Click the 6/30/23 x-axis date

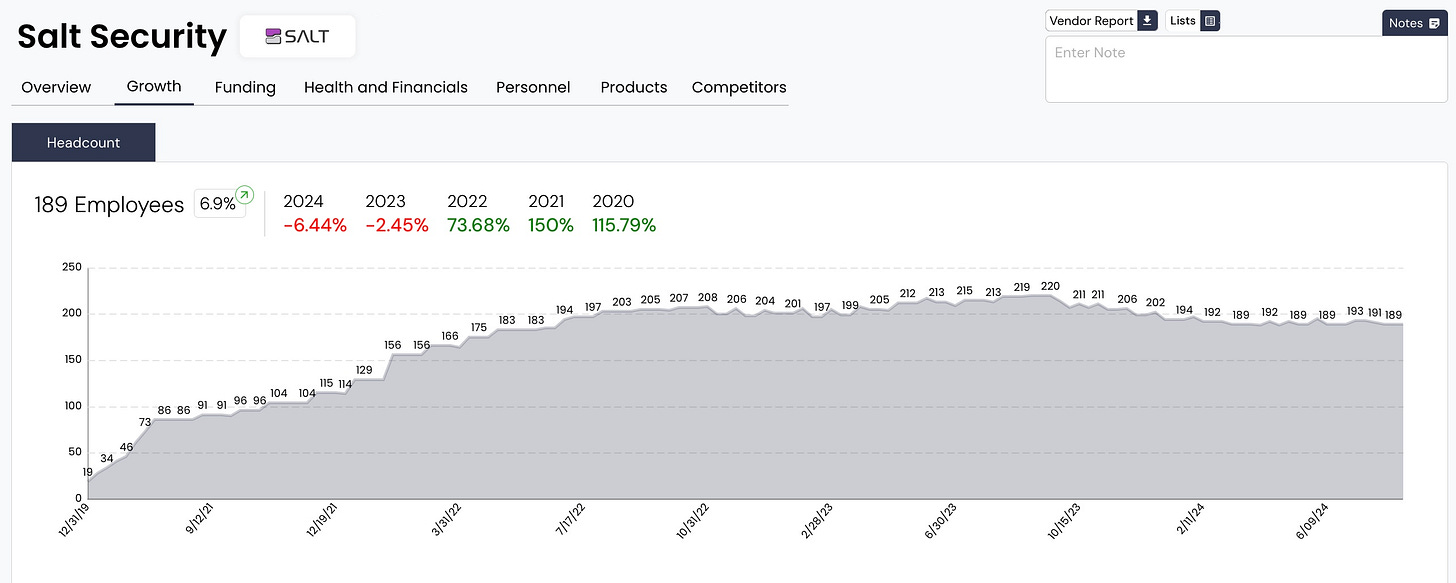tap(942, 522)
